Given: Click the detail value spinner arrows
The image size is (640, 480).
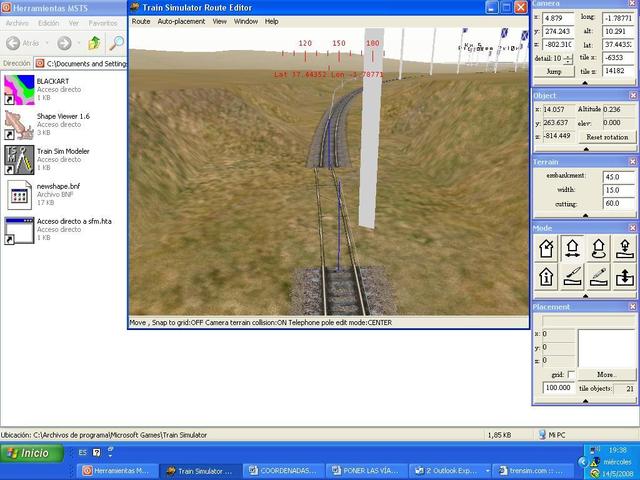Looking at the screenshot, I should (569, 59).
